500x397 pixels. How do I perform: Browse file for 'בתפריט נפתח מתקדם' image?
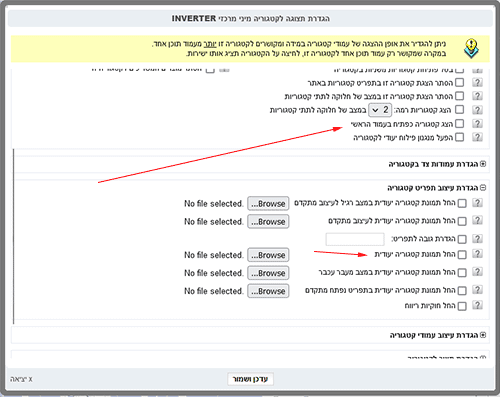coord(268,291)
